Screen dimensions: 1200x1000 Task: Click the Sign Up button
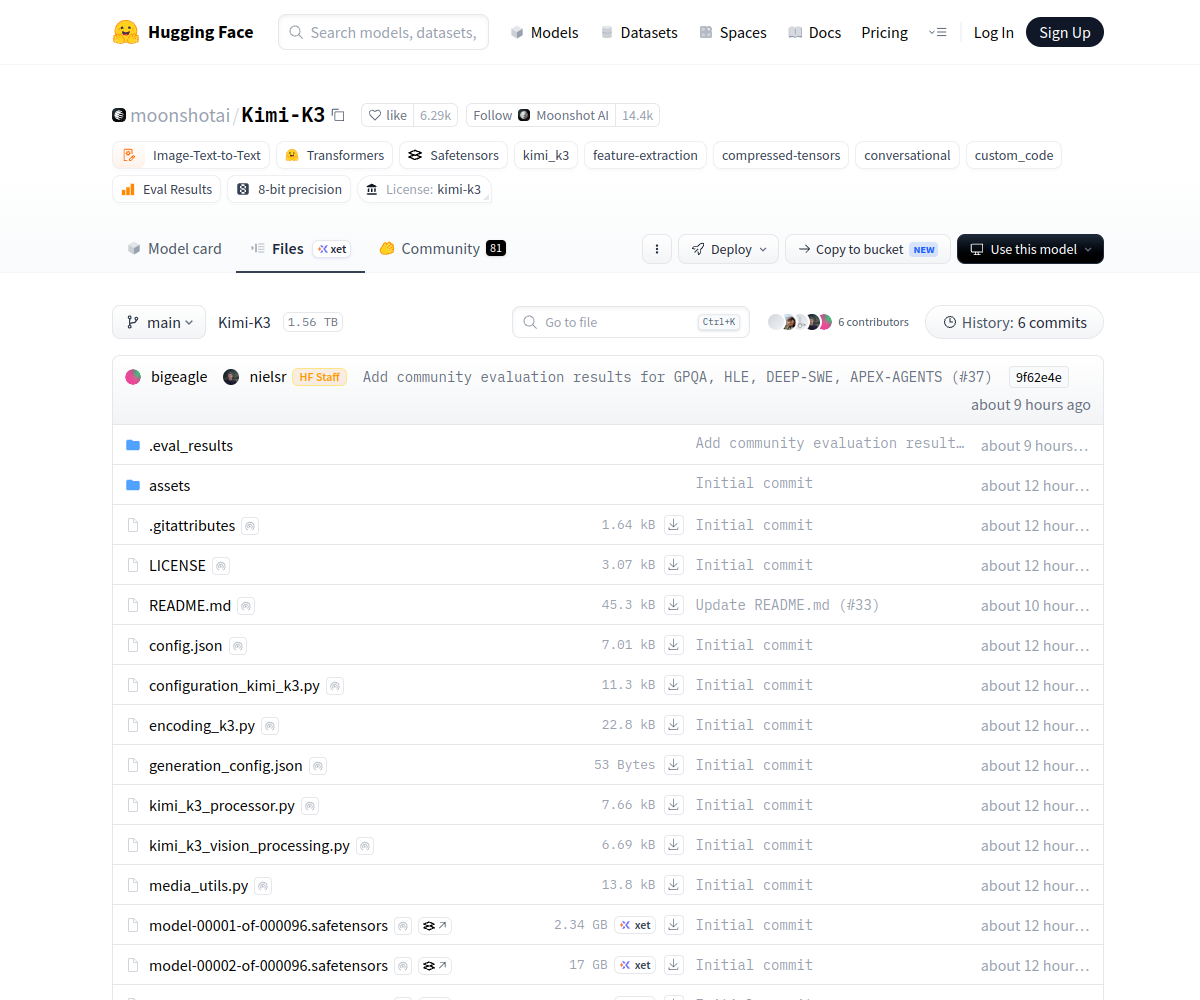[x=1064, y=32]
